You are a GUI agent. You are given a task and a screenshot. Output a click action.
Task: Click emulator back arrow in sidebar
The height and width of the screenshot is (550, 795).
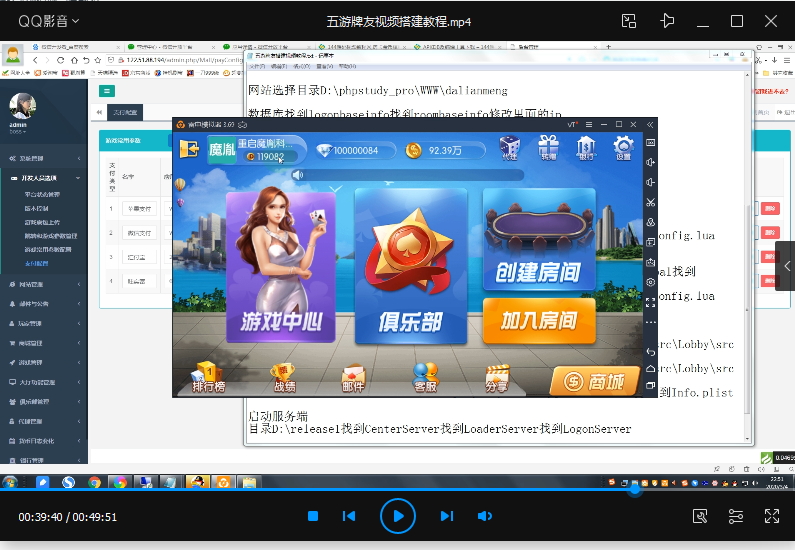pos(651,351)
